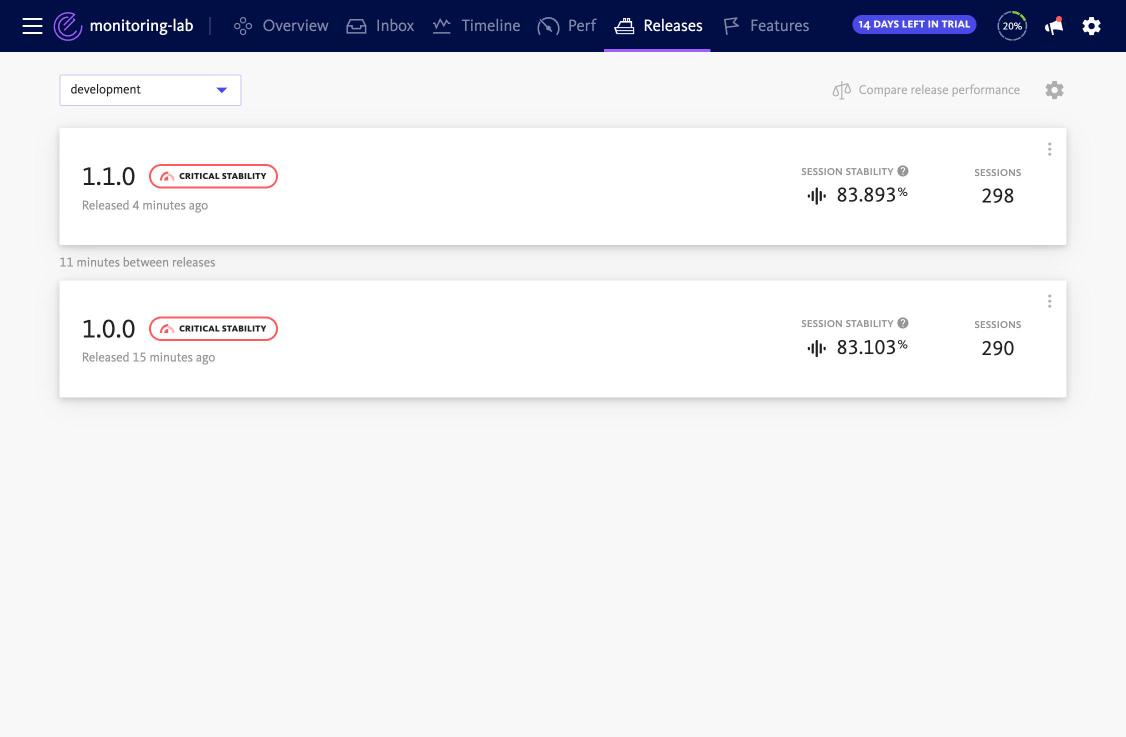Screen dimensions: 1126x737
Task: Click the Overview nodes icon
Action: 243,27
